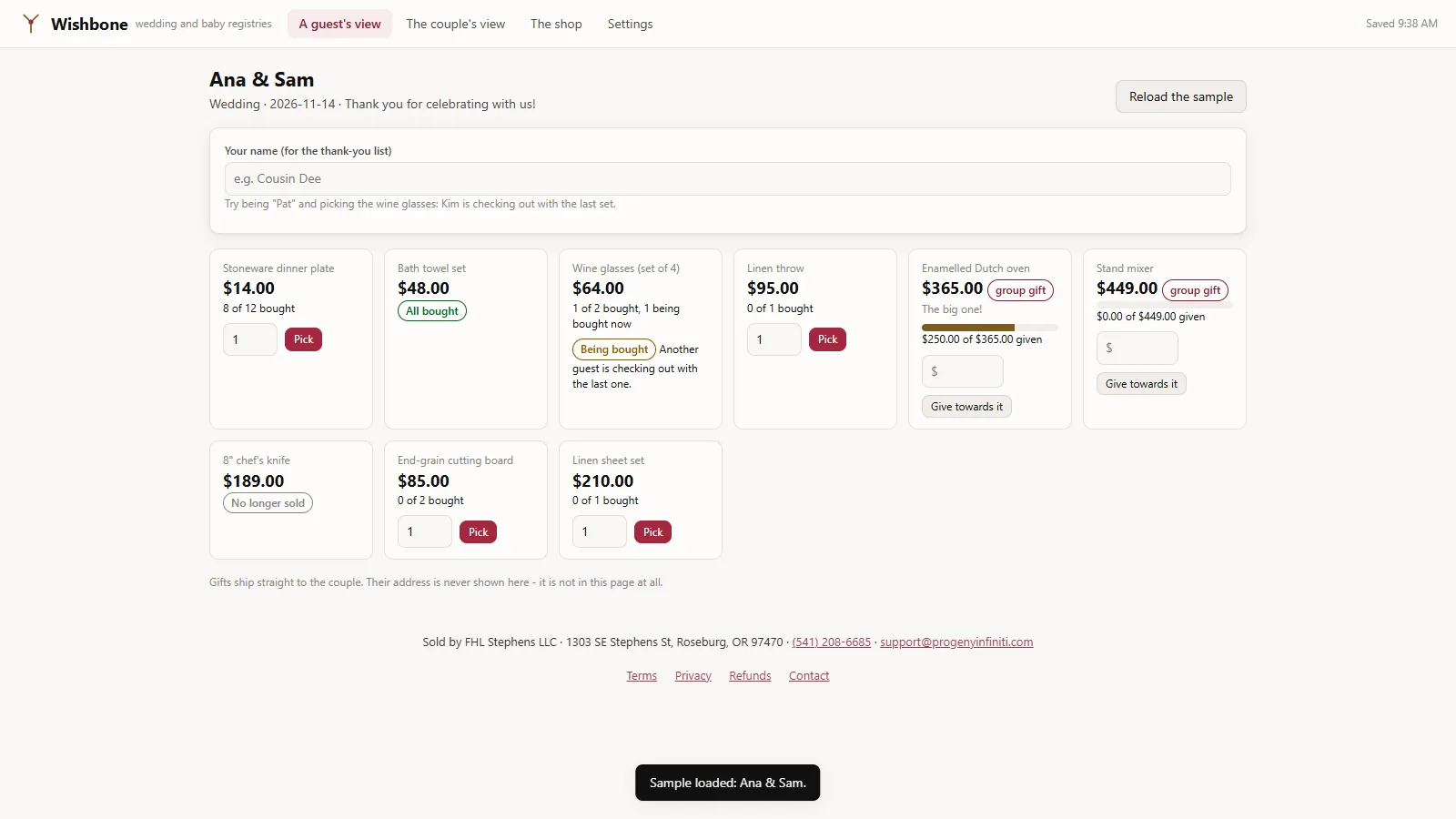Image resolution: width=1456 pixels, height=819 pixels.
Task: Click the Ana & Sam heading
Action: [262, 80]
